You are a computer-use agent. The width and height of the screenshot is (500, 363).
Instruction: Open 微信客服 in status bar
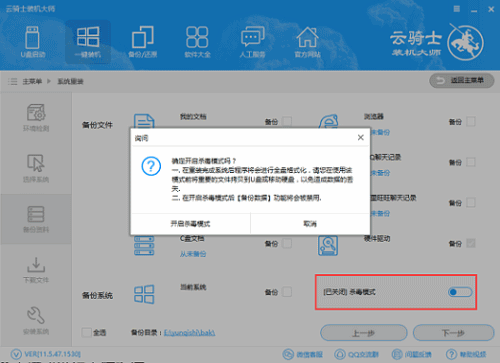[x=303, y=354]
